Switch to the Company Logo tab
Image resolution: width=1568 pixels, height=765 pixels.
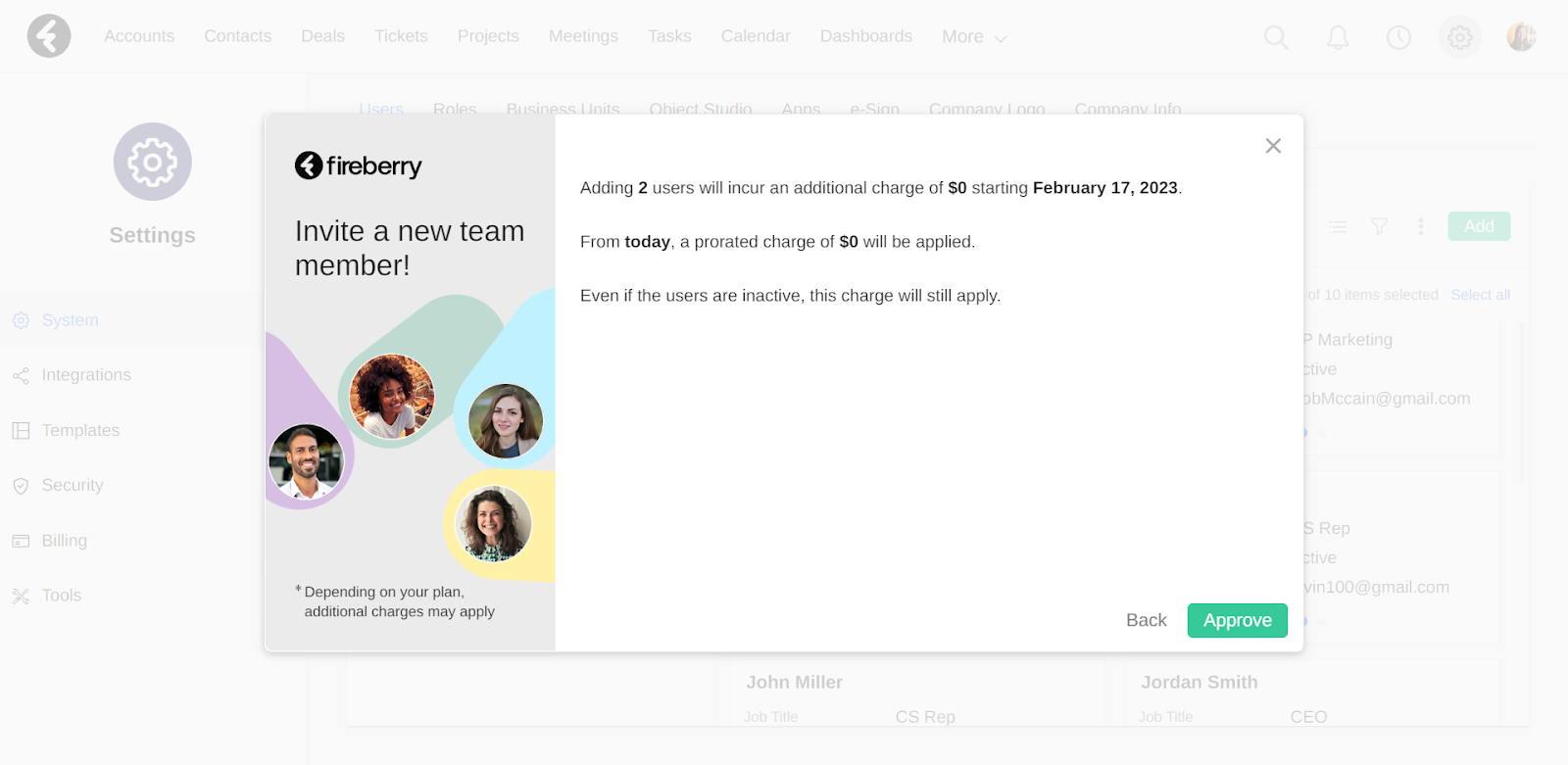tap(987, 109)
